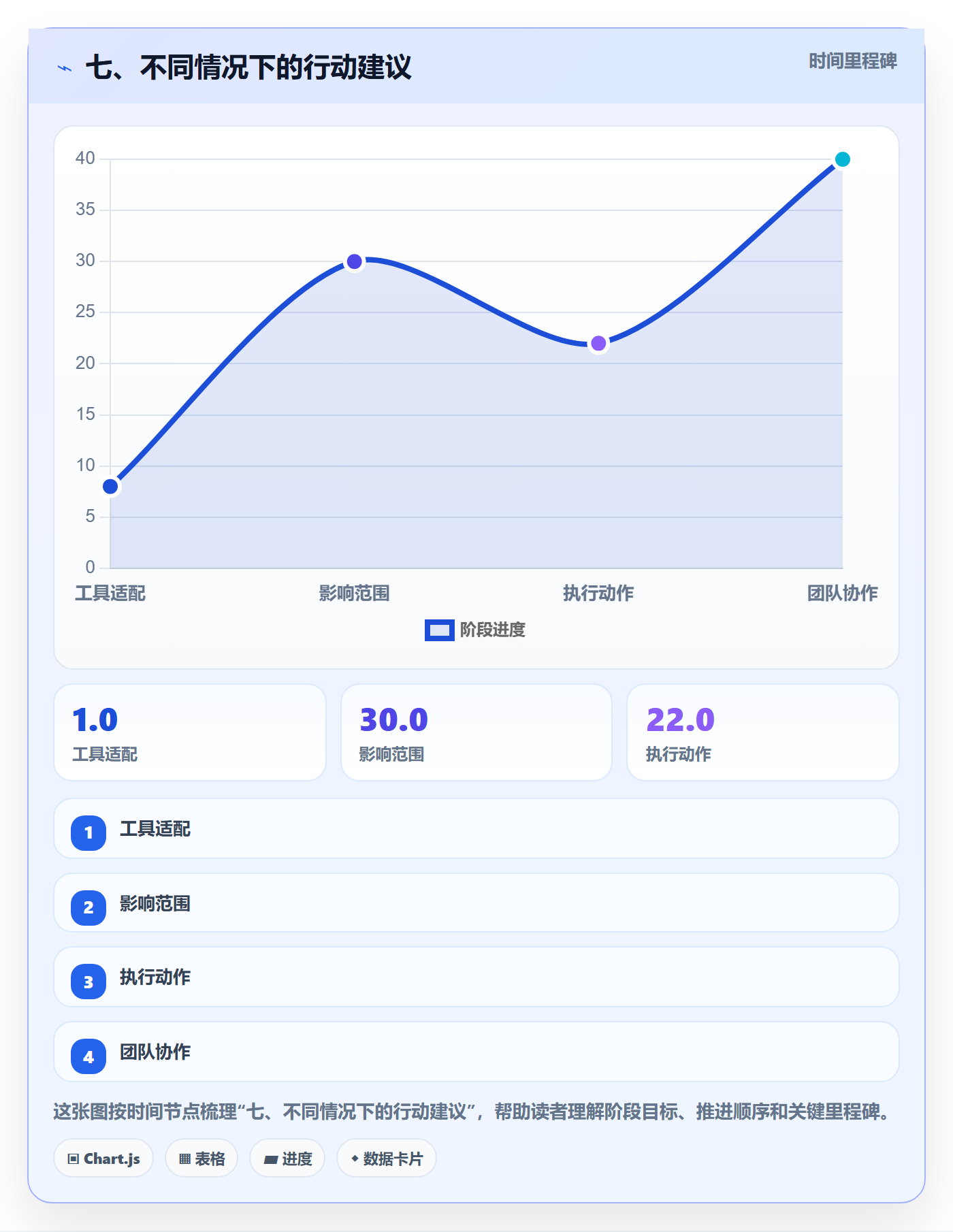Click the title 七、不同情况下的行动建议
Viewport: 953px width, 1232px height.
[248, 68]
